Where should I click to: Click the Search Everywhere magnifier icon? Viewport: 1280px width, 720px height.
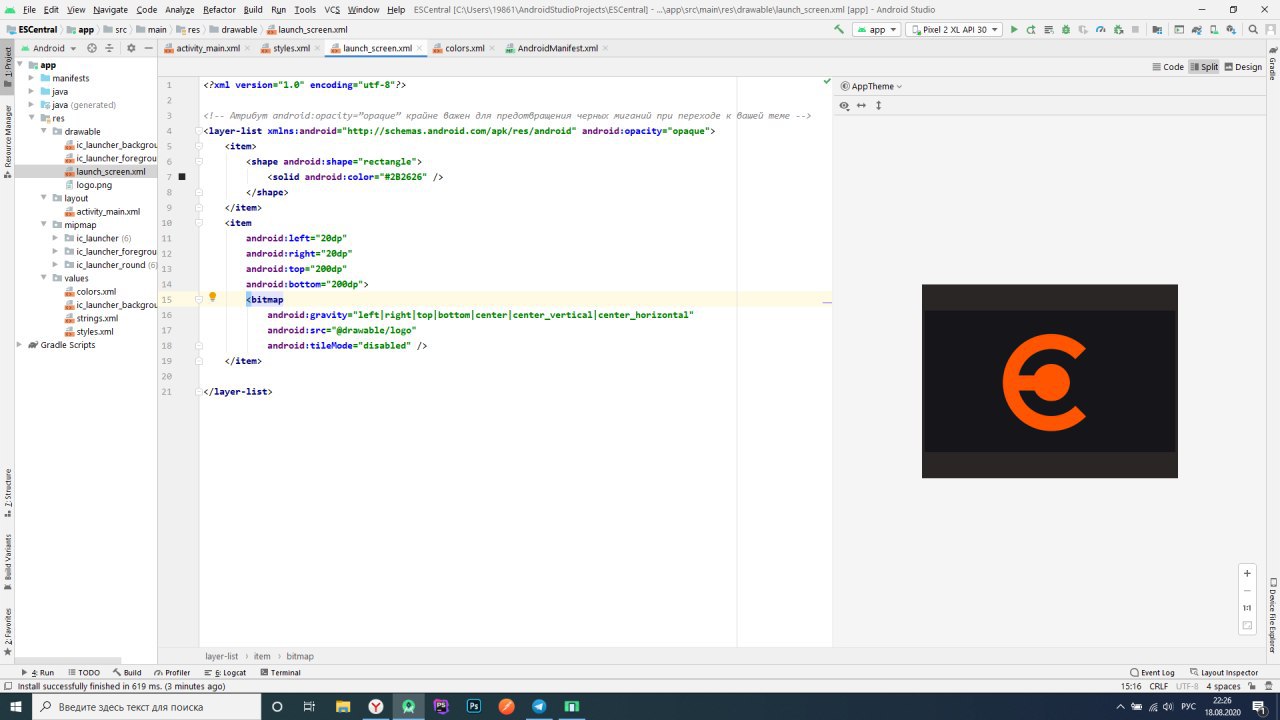1253,30
